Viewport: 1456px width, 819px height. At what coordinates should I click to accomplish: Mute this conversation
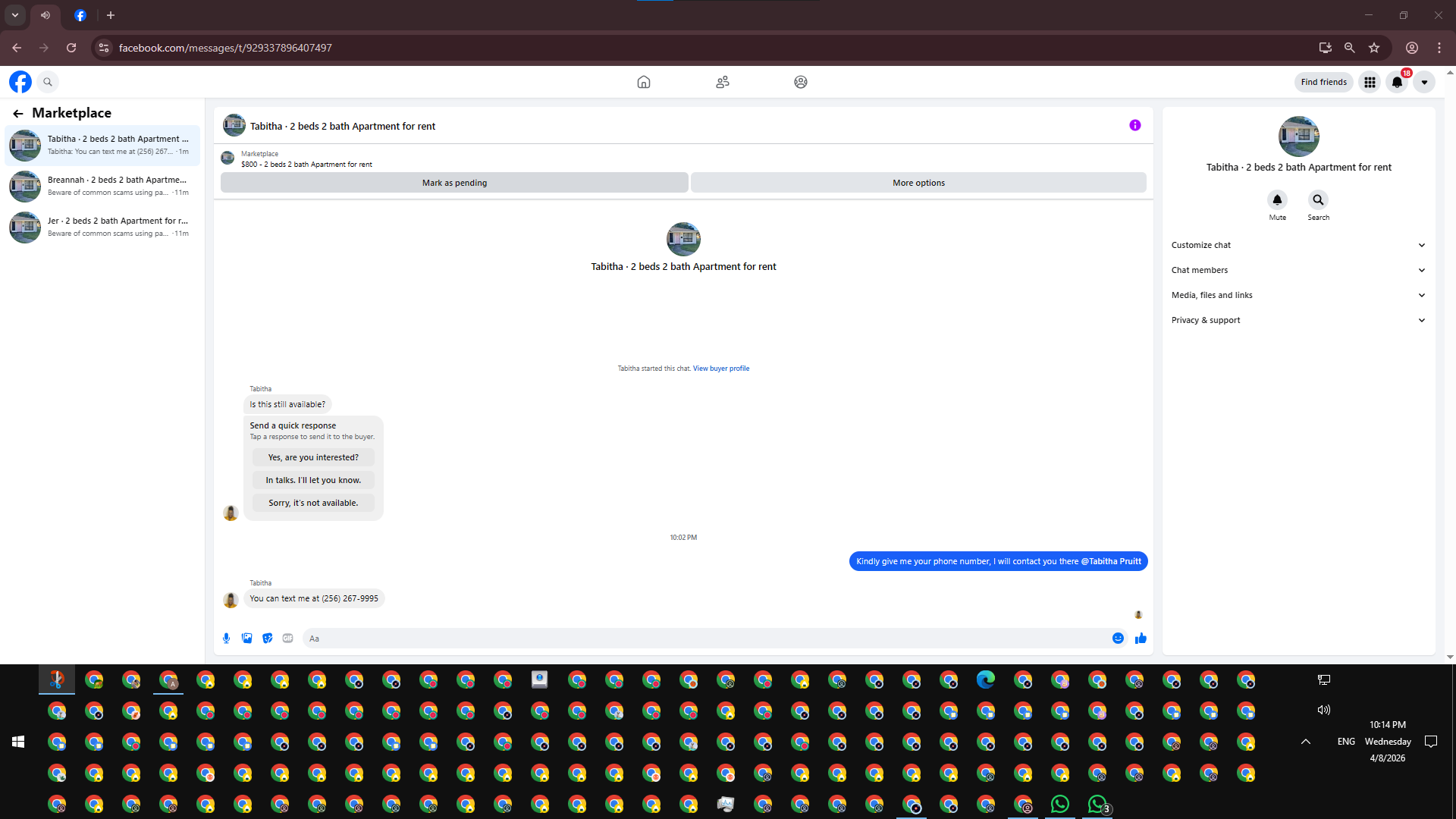(1277, 200)
